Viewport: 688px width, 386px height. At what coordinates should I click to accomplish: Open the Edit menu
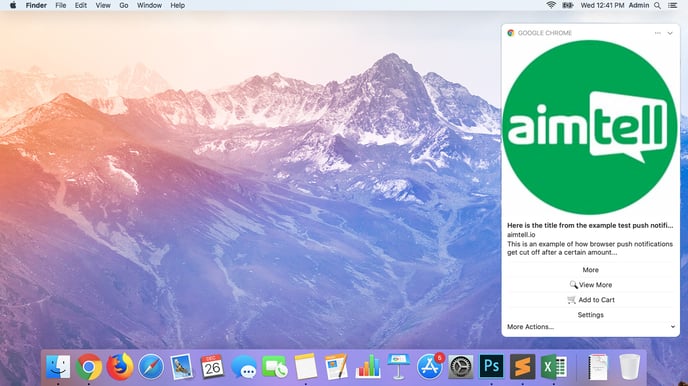[x=81, y=5]
